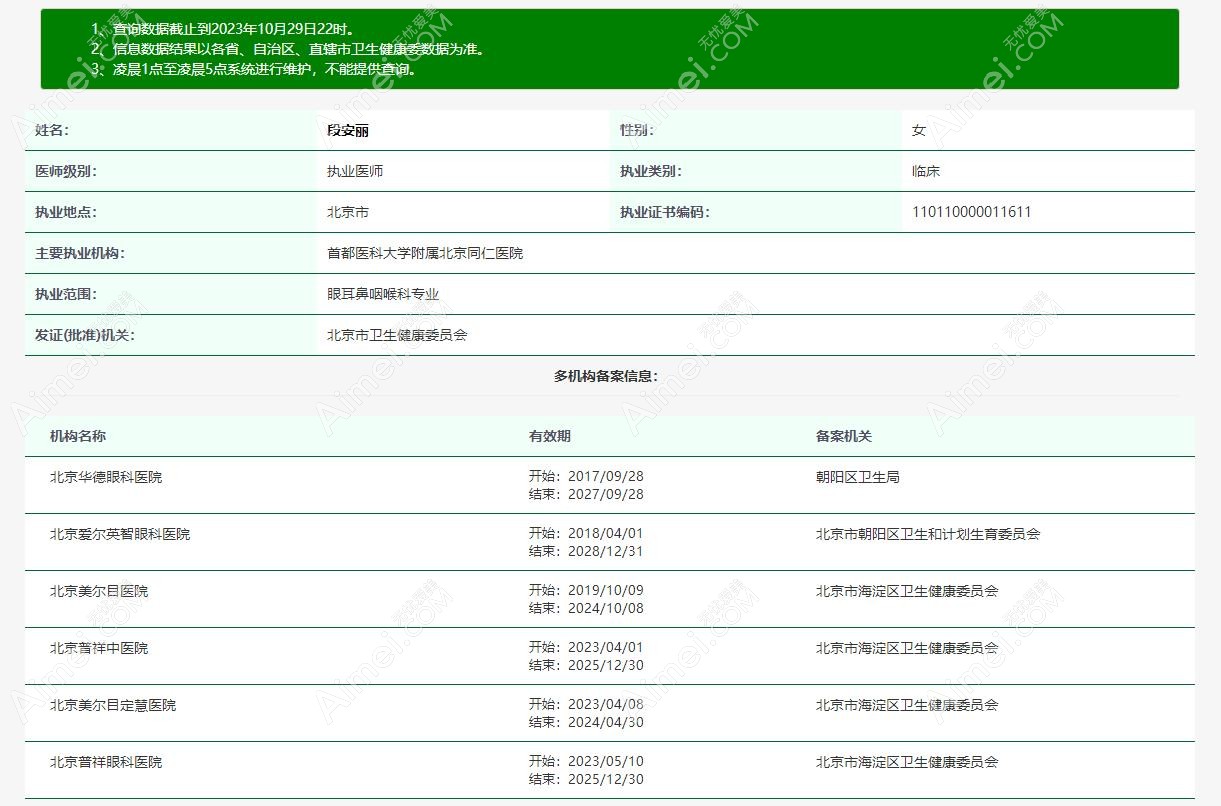Select the 北京美尔目医院 row name

(x=99, y=591)
